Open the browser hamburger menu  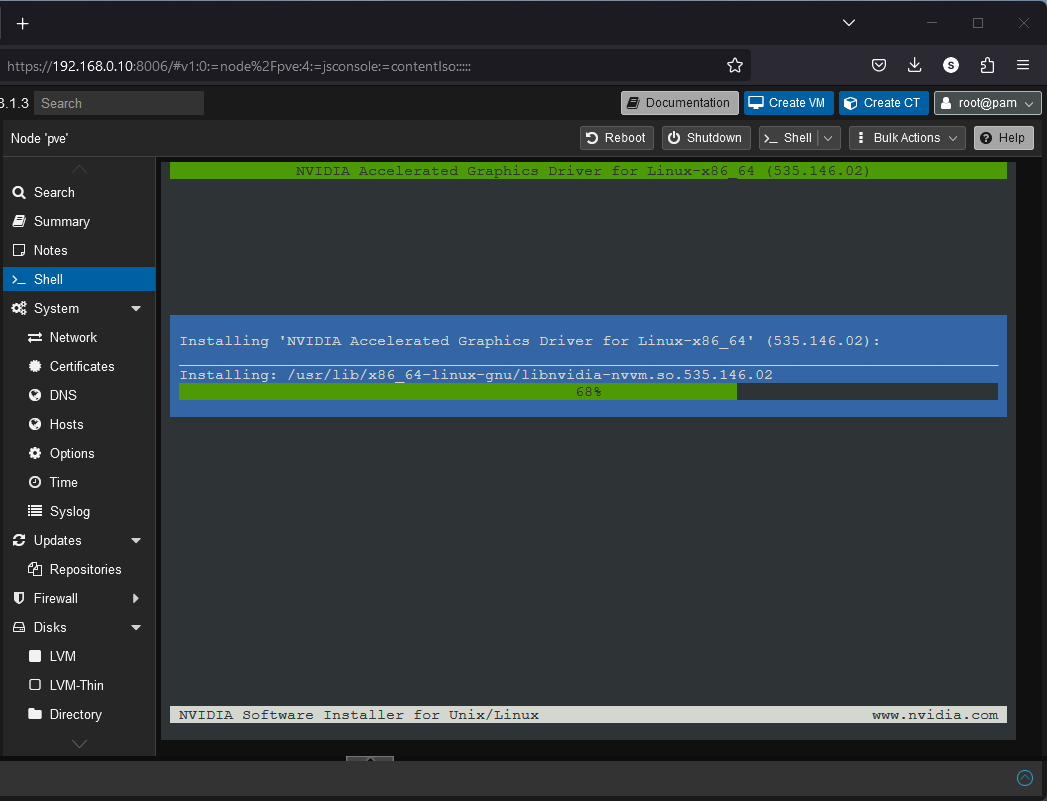[1023, 65]
